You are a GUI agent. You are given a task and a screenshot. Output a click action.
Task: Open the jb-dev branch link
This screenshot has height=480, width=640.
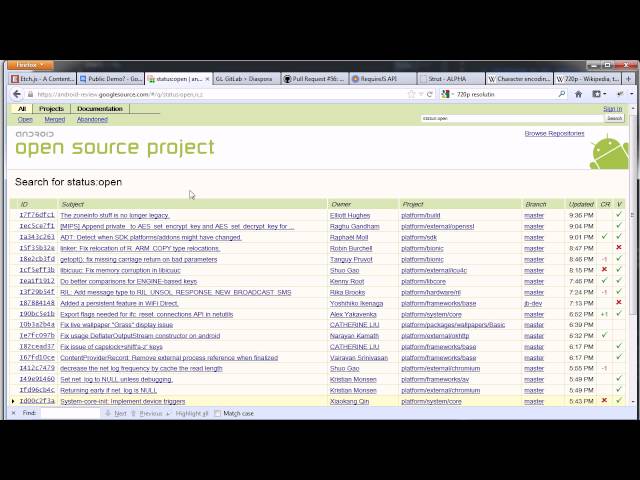point(533,303)
